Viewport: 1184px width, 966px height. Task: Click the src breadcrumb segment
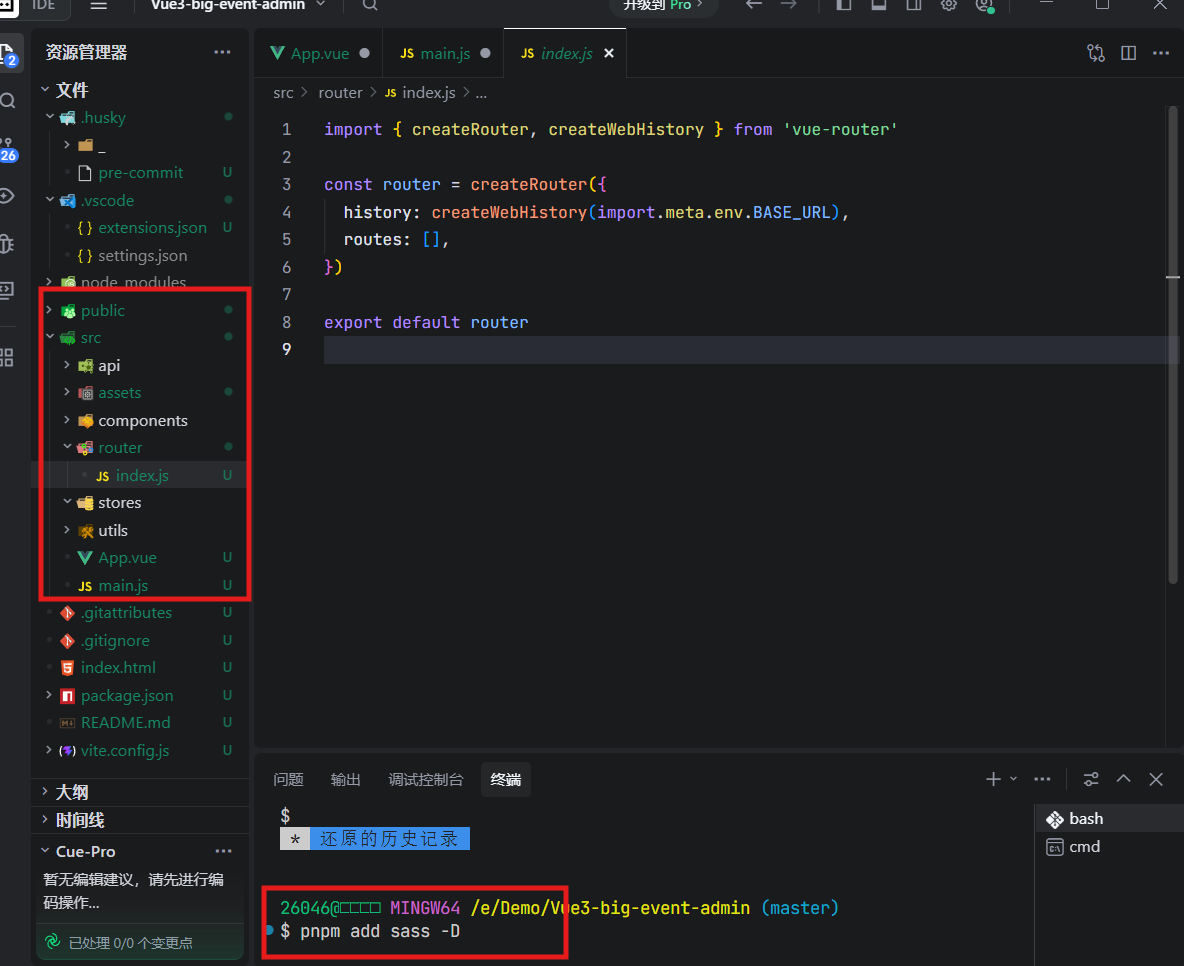(283, 93)
